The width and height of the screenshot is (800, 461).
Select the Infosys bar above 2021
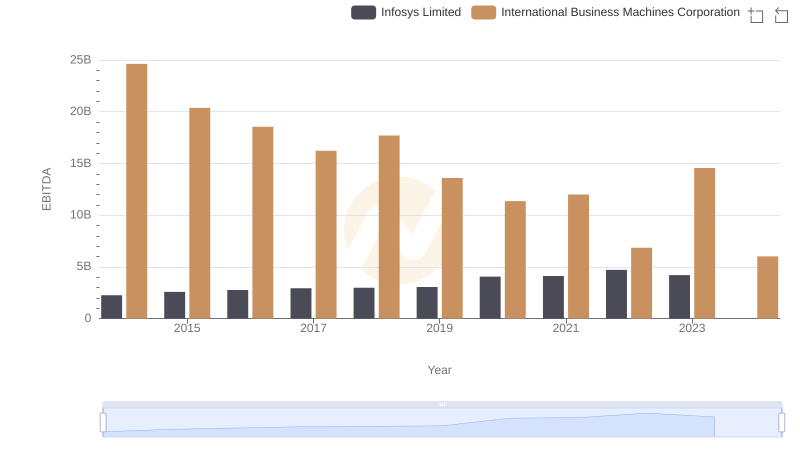554,297
